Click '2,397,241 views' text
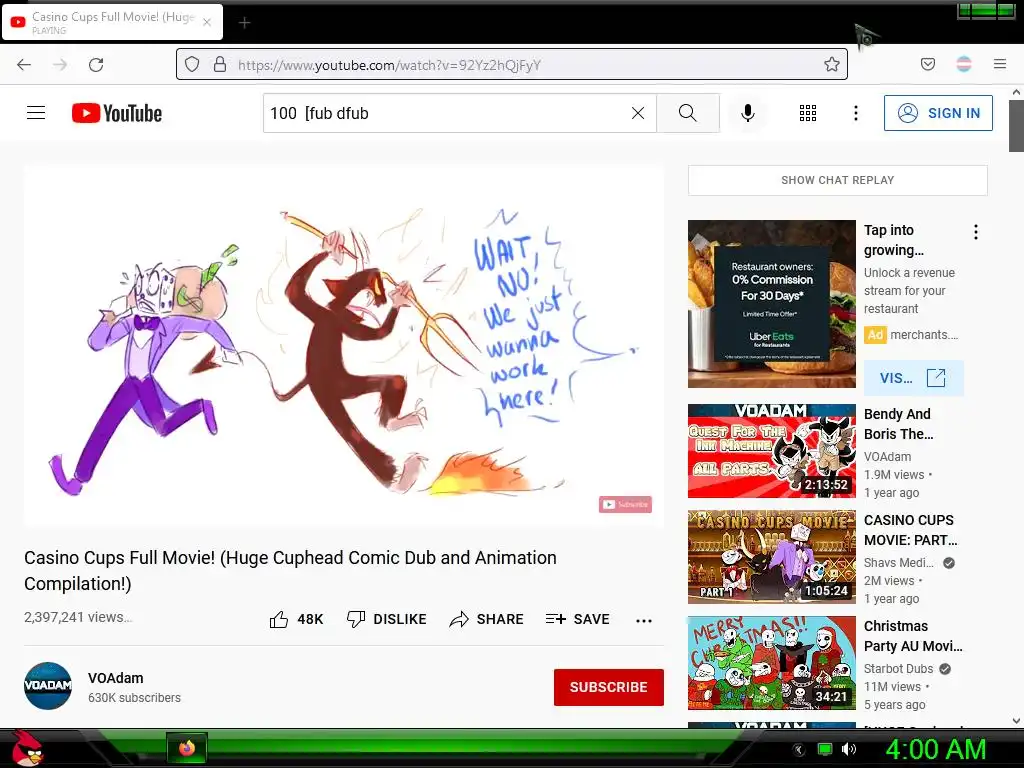This screenshot has height=768, width=1024. click(78, 617)
